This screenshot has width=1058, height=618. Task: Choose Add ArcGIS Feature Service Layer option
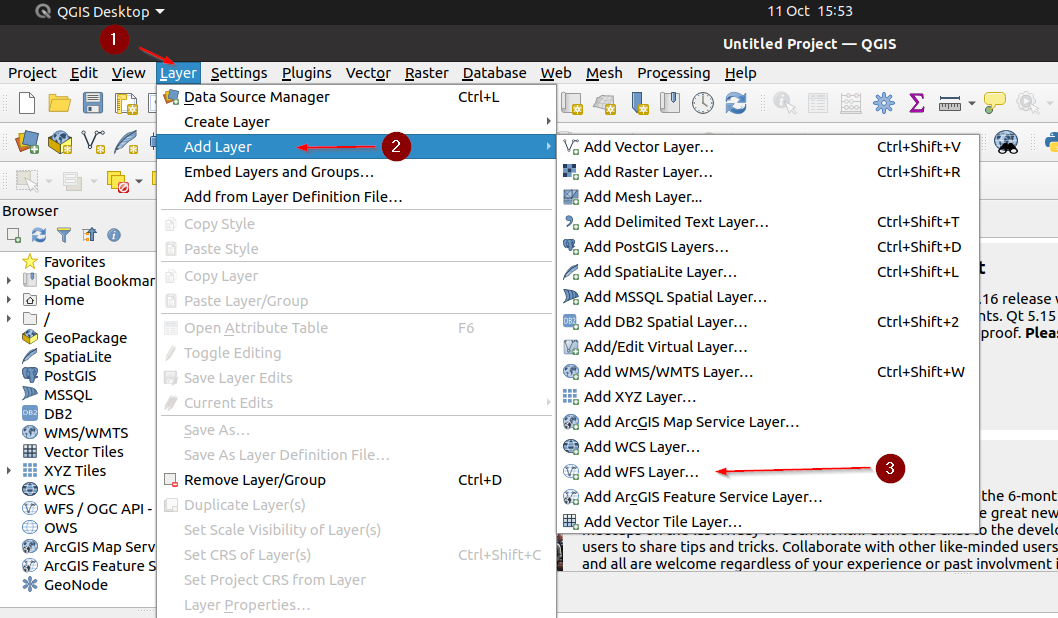pos(768,497)
